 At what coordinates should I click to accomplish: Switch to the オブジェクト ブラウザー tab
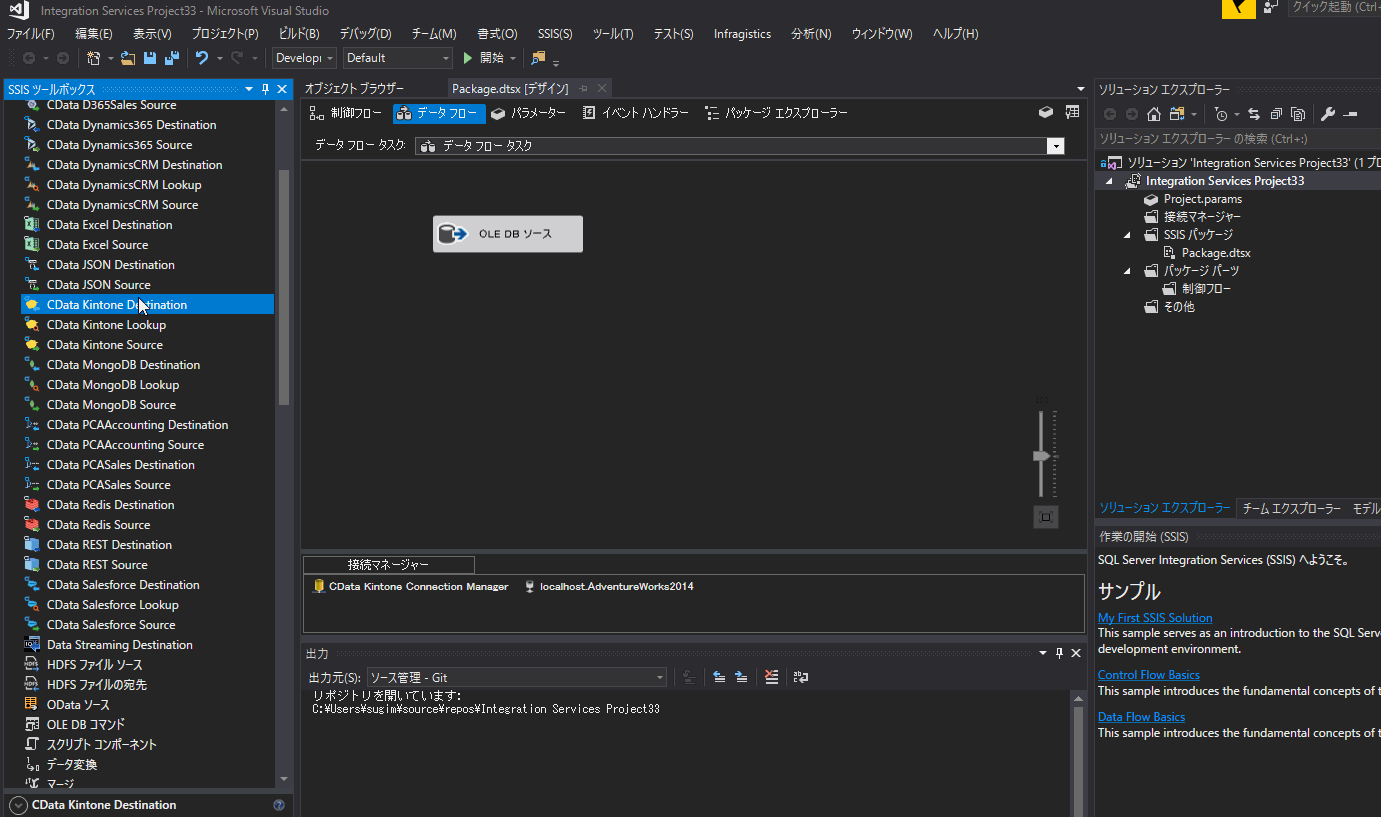coord(355,89)
